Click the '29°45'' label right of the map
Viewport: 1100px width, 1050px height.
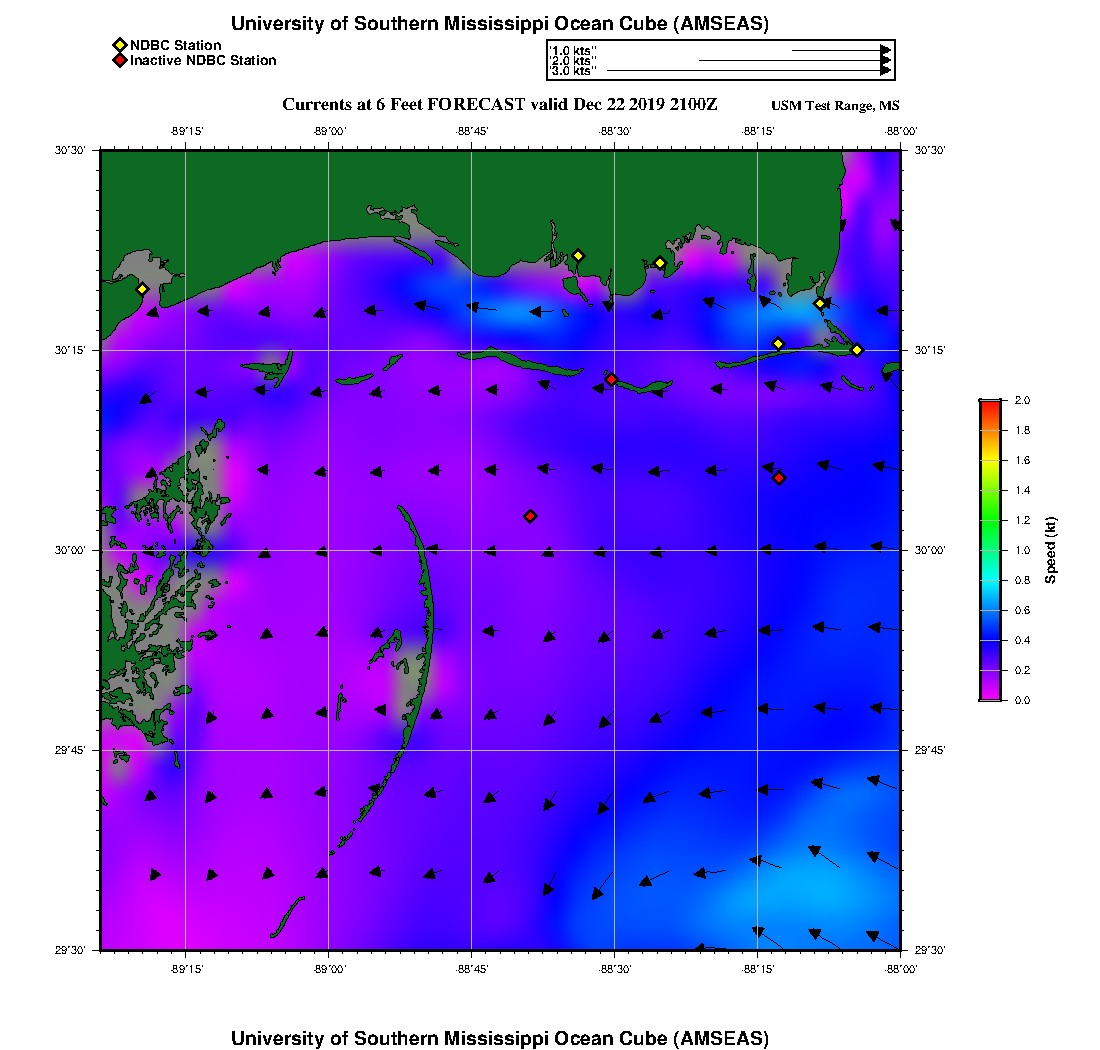click(930, 750)
